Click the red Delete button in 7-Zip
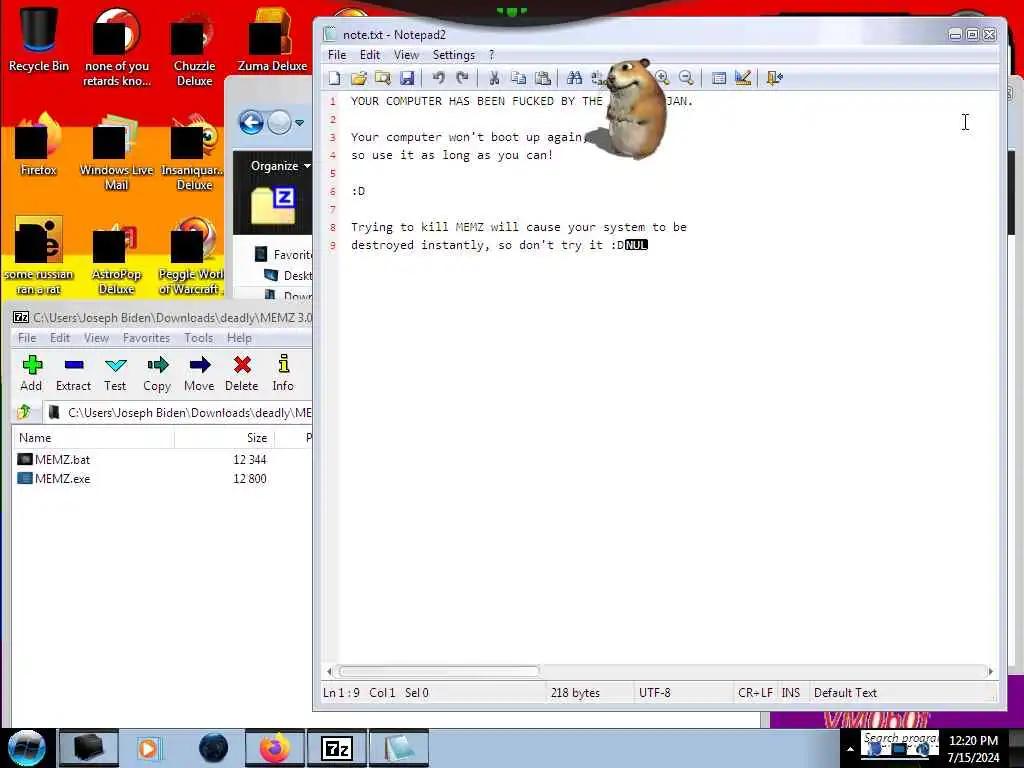 [x=242, y=374]
